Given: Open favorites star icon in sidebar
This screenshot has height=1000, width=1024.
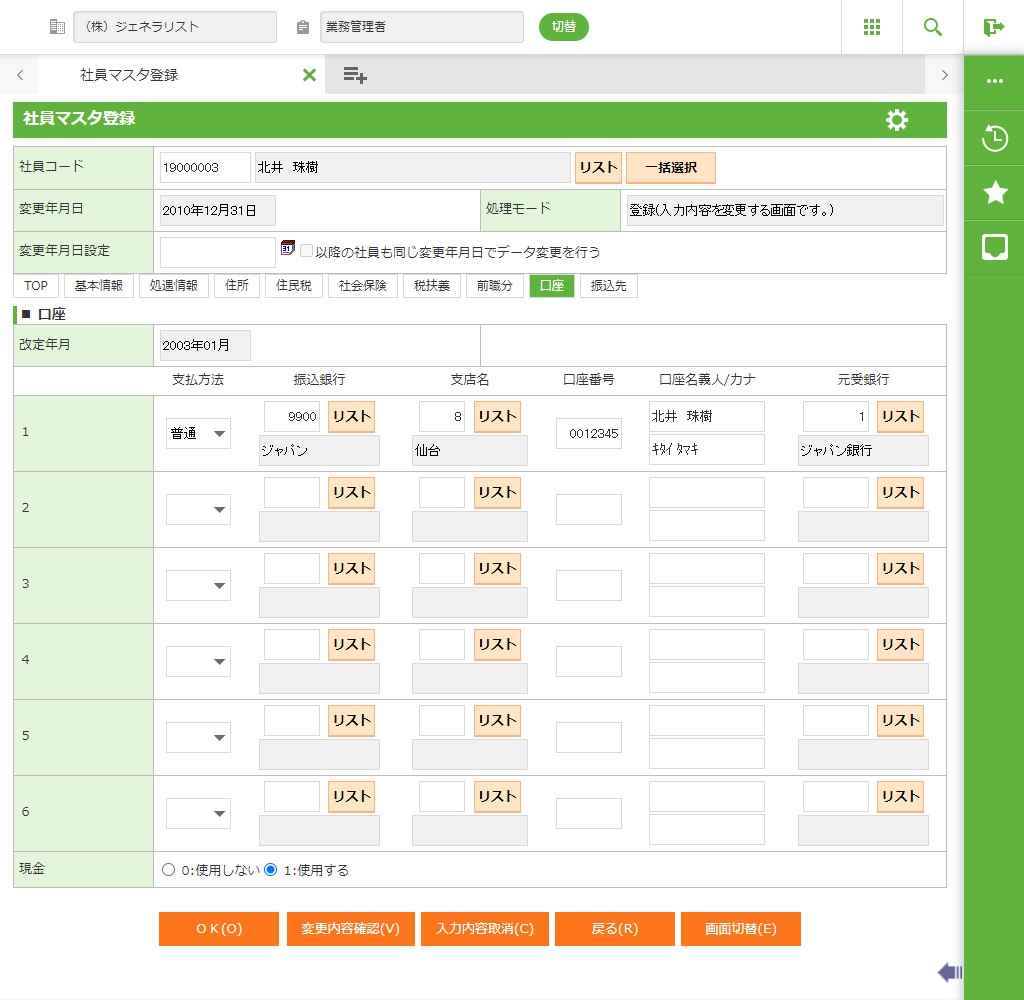Looking at the screenshot, I should 995,193.
